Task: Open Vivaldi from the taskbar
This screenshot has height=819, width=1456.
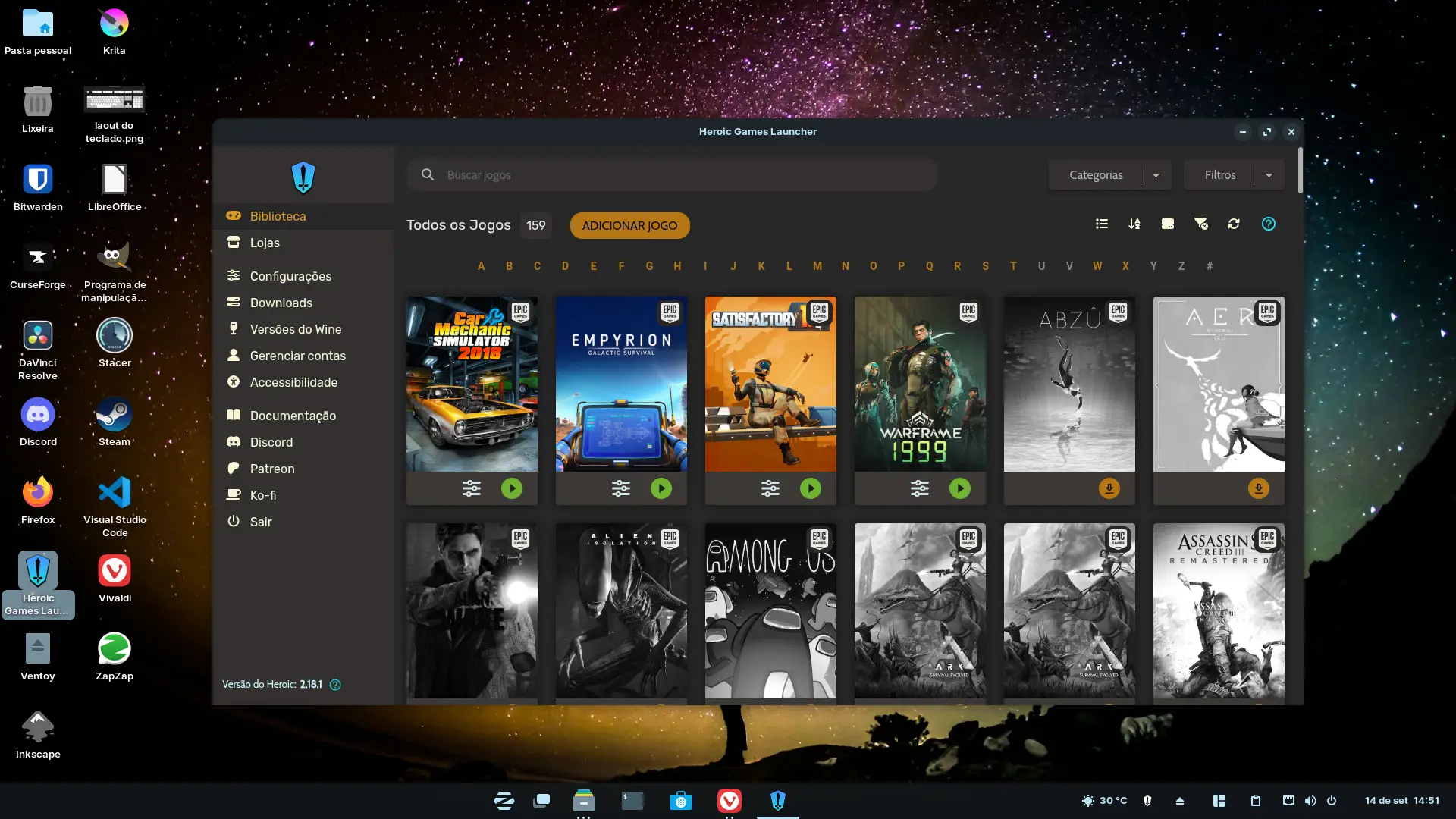Action: point(730,801)
